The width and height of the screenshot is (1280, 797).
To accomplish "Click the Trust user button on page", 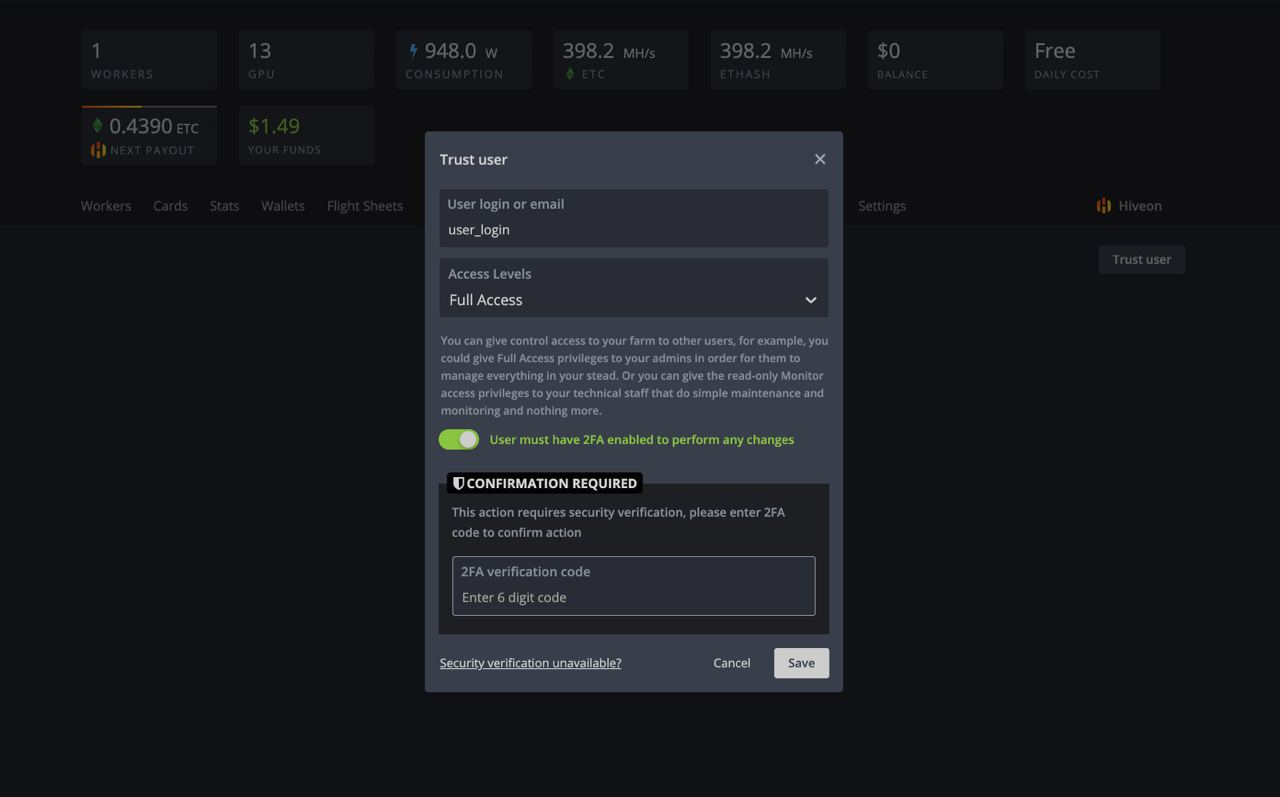I will pyautogui.click(x=1141, y=259).
